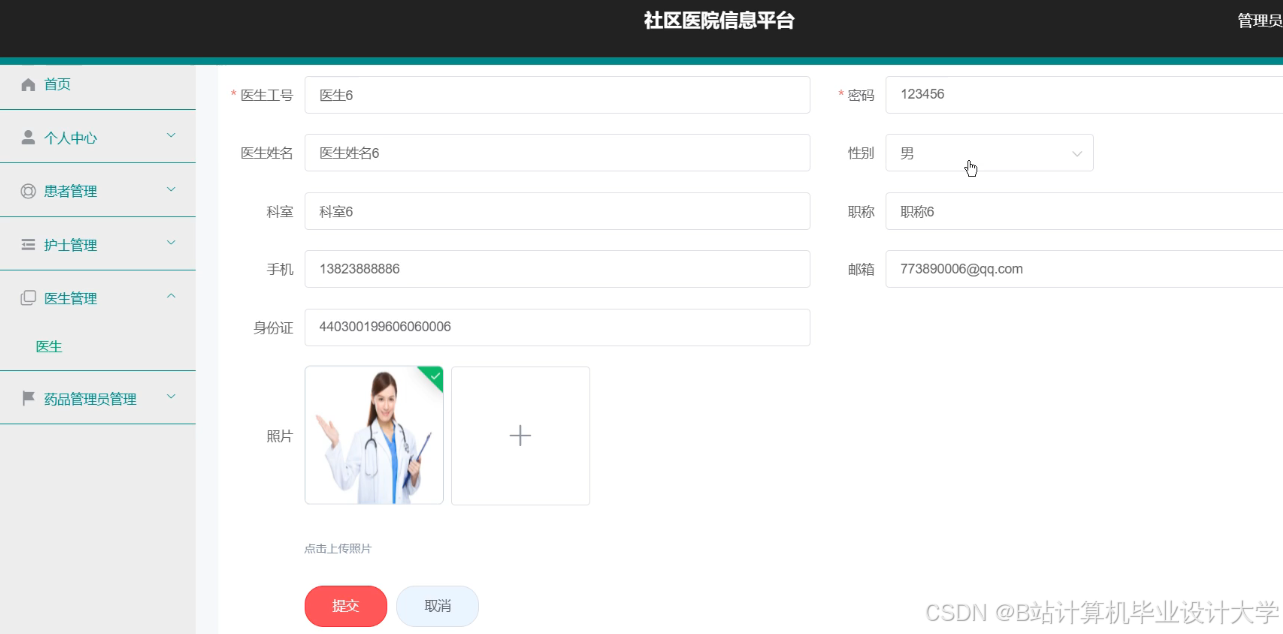
Task: Open 个人中心 menu item
Action: 98,138
